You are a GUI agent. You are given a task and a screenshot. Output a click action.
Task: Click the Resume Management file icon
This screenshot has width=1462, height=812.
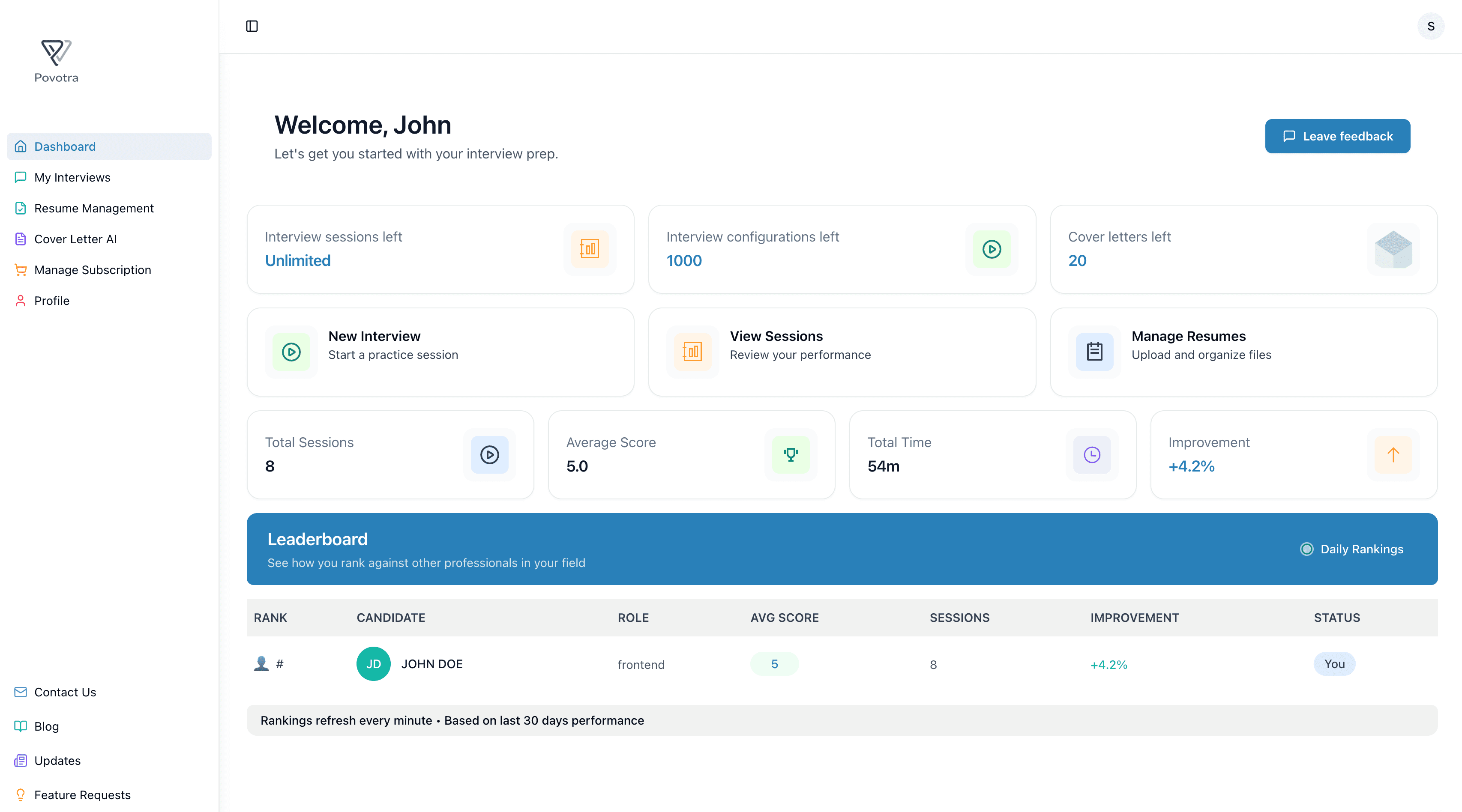click(21, 208)
